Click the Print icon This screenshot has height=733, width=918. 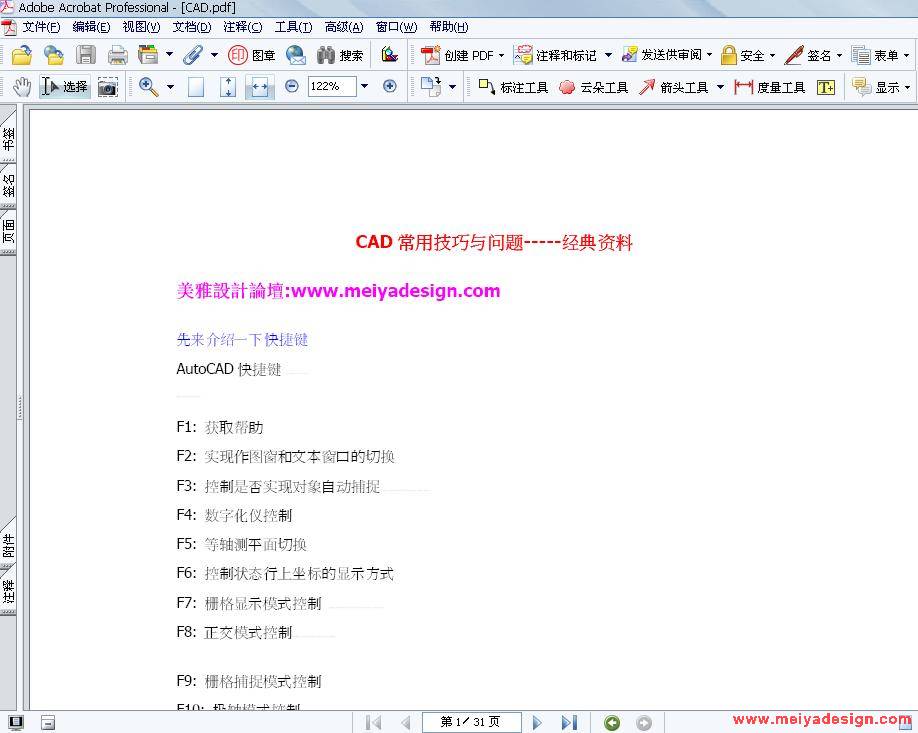(117, 55)
